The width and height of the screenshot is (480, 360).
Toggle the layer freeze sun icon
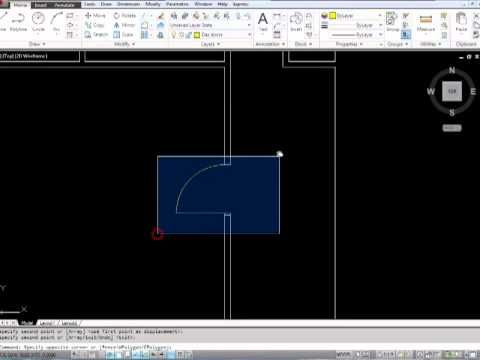click(181, 35)
